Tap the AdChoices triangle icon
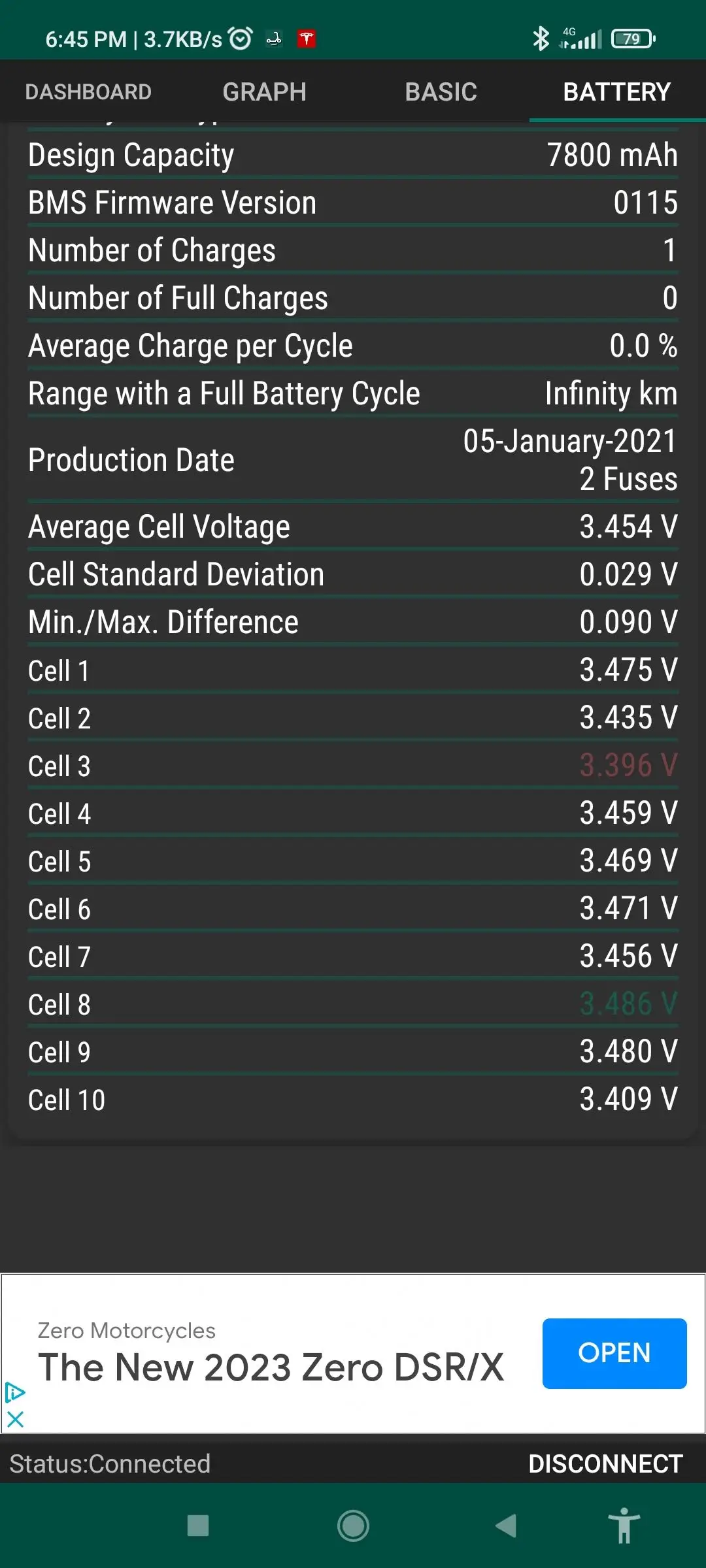Viewport: 706px width, 1568px height. 14,1393
